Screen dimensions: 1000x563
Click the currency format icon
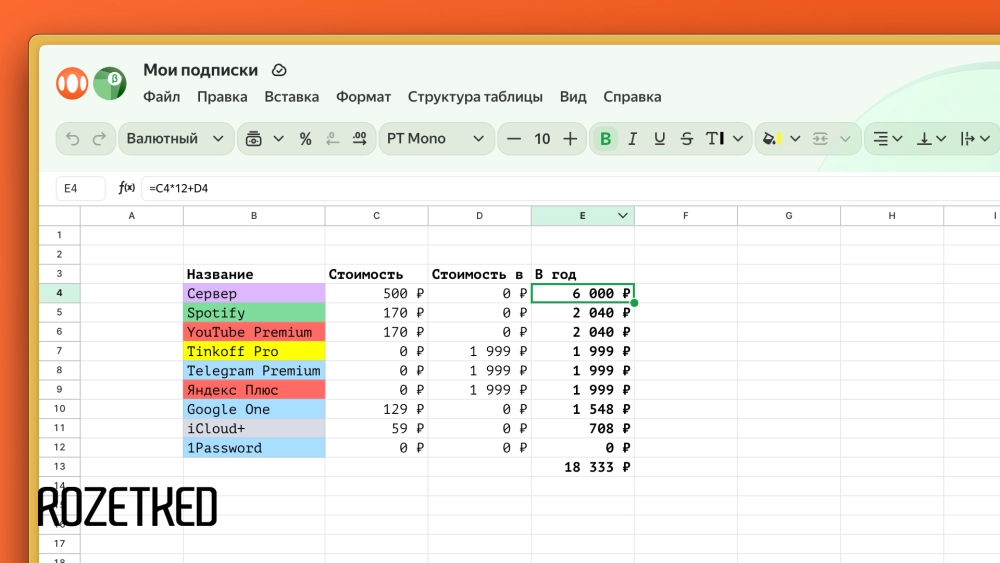click(254, 139)
